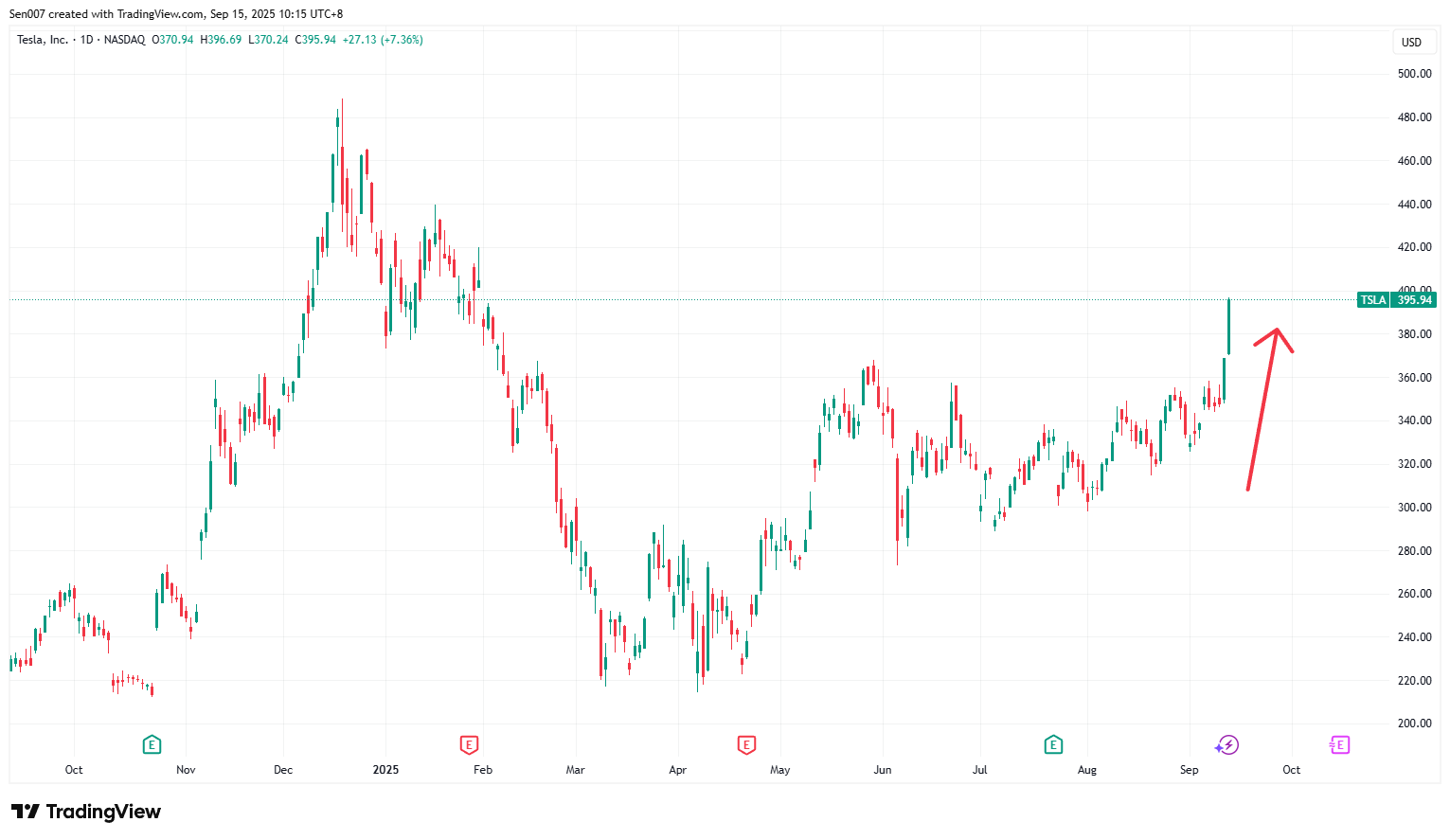Image resolution: width=1450 pixels, height=840 pixels.
Task: Click the green earnings marker after Jul
Action: click(1053, 745)
